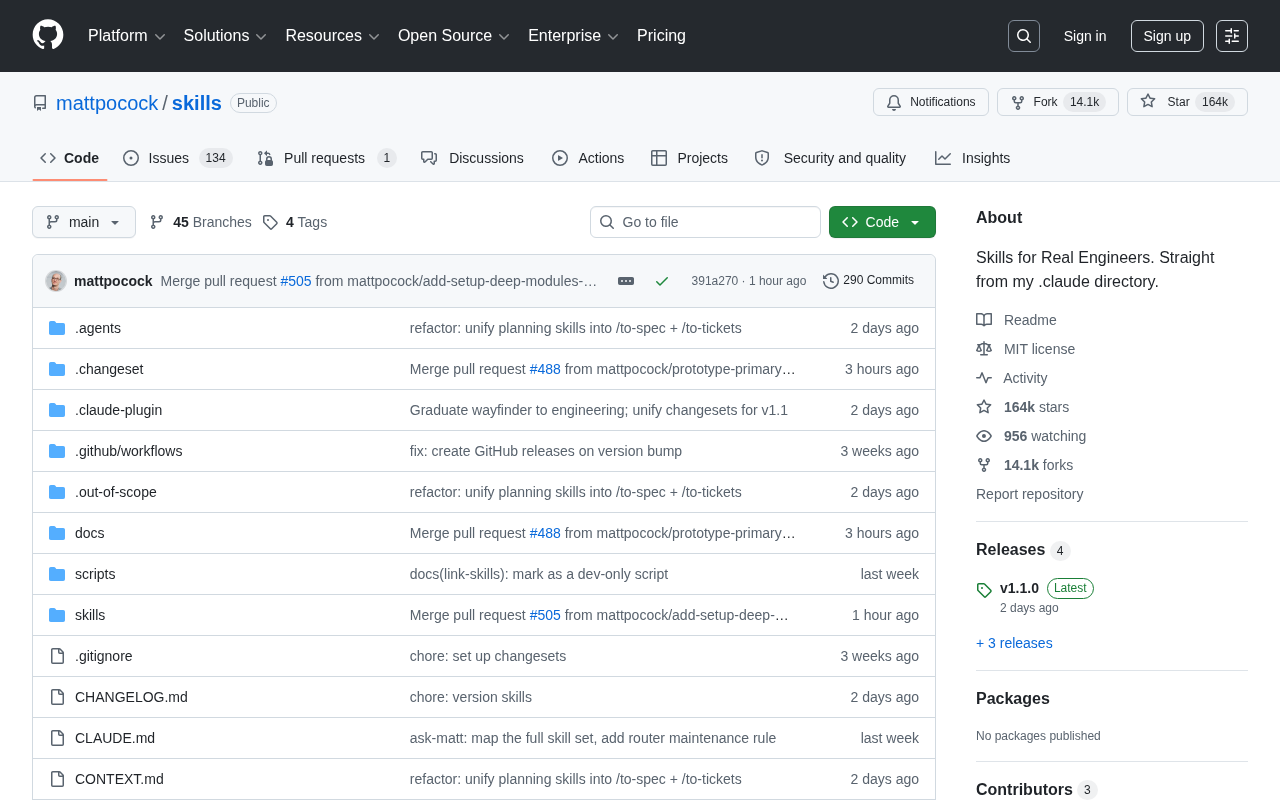
Task: Open the v1.1.0 latest release
Action: click(1019, 588)
